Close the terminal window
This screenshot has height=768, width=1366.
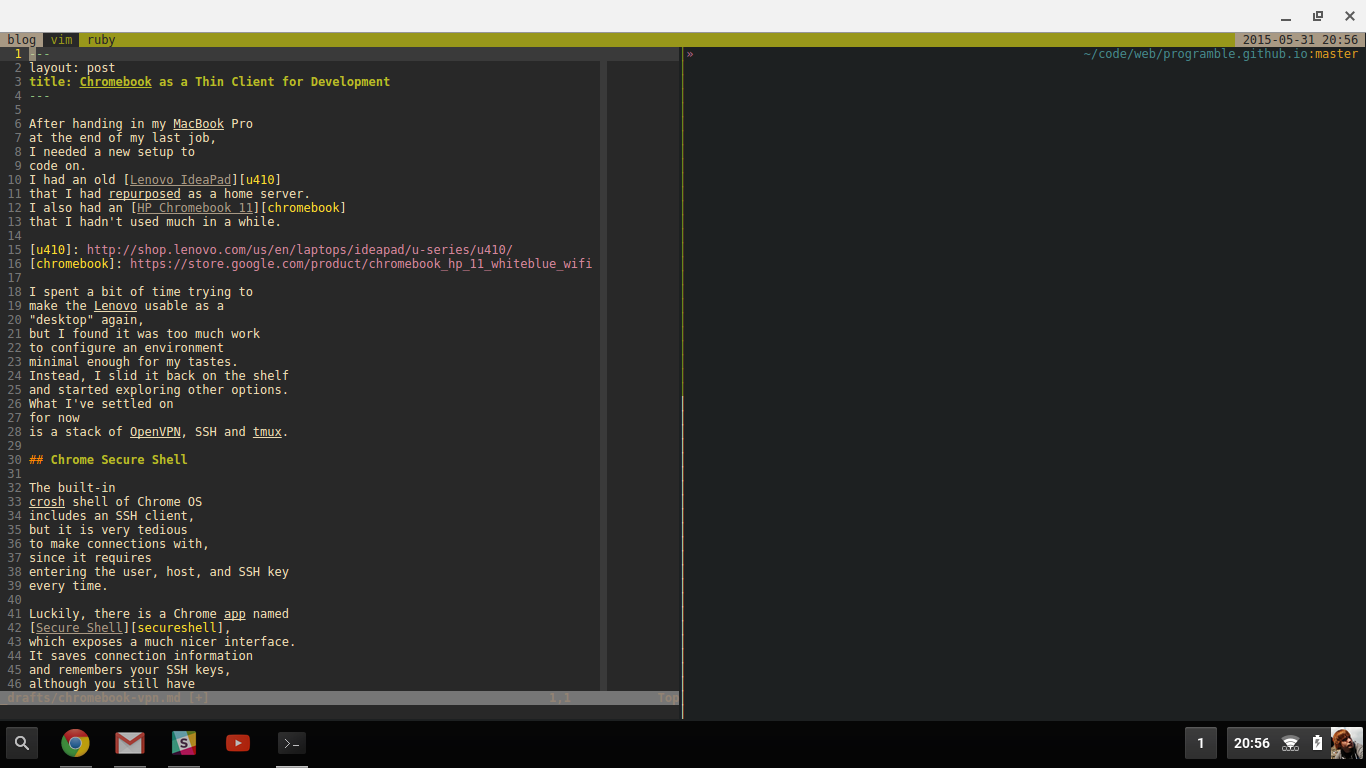coord(1349,16)
